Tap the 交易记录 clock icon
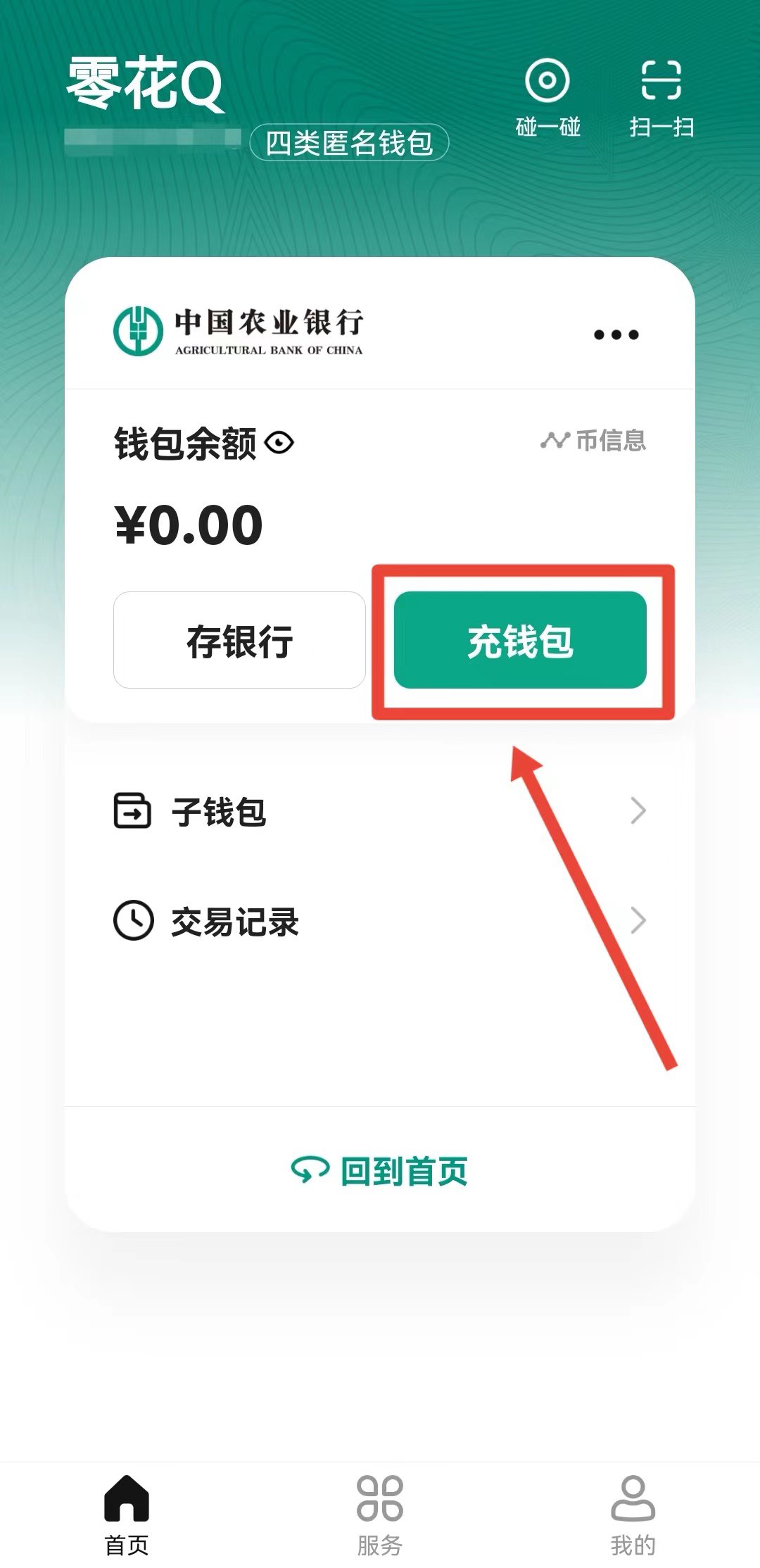Image resolution: width=760 pixels, height=1568 pixels. [133, 920]
